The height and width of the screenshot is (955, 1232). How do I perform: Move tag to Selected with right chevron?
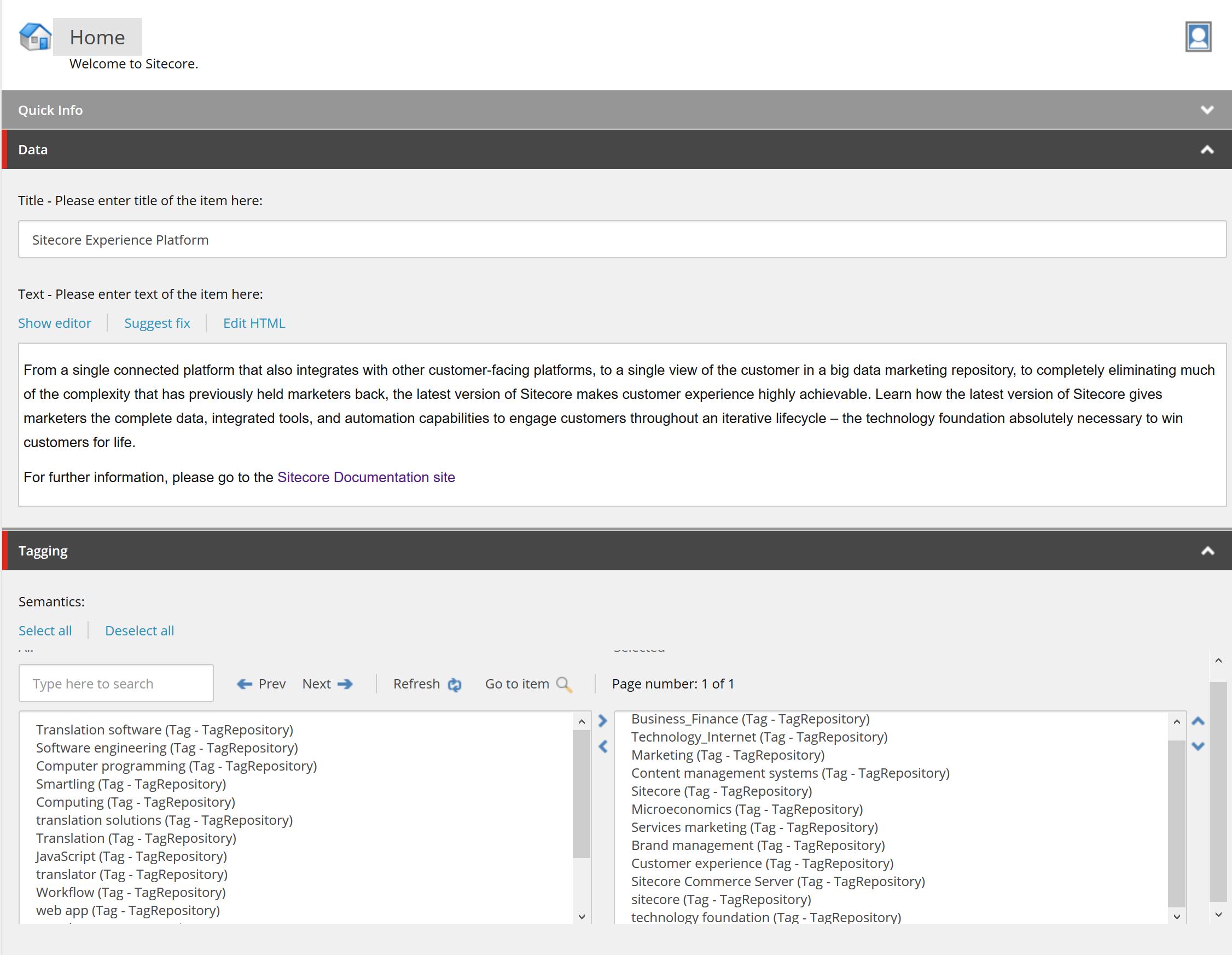coord(602,721)
